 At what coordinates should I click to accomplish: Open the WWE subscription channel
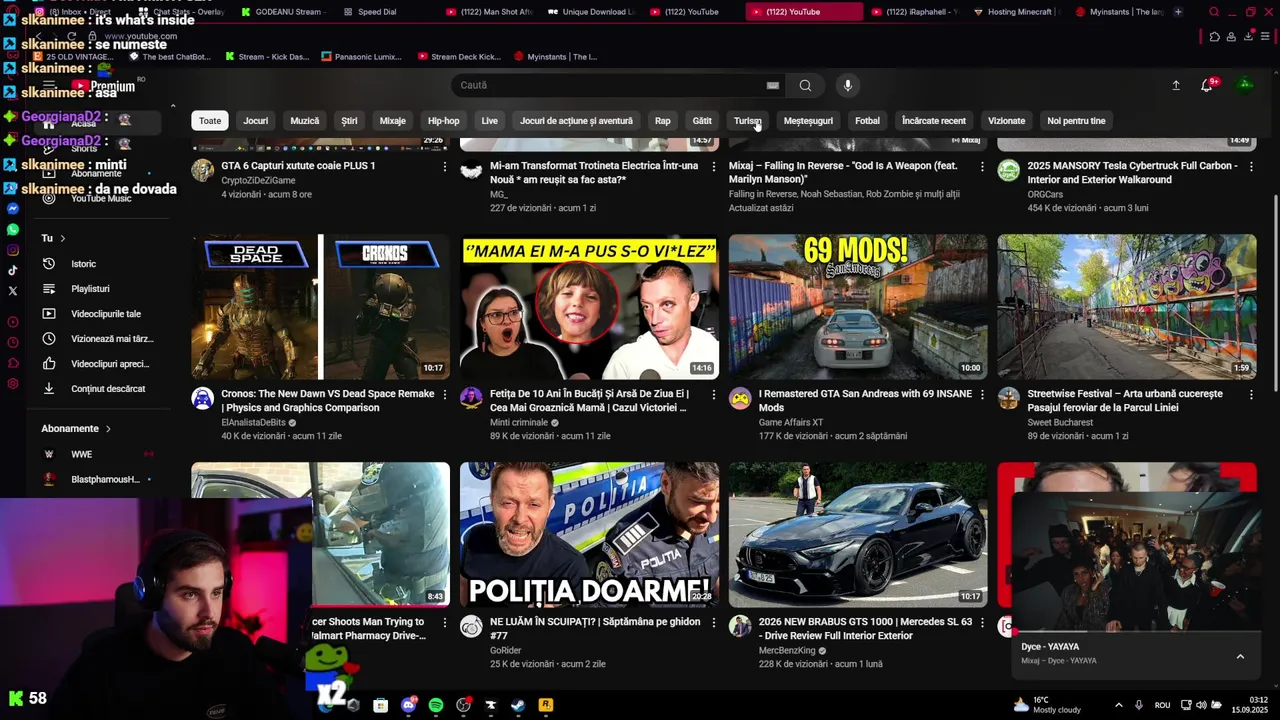point(95,454)
